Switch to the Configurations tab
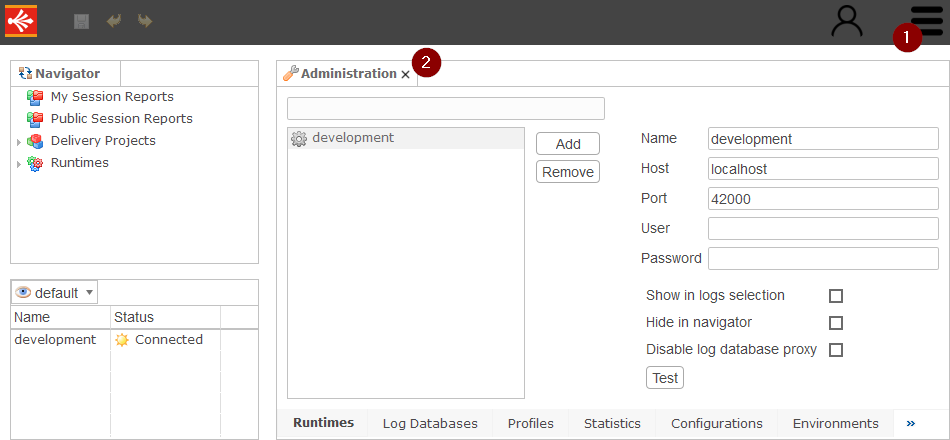This screenshot has height=440, width=950. coord(716,424)
